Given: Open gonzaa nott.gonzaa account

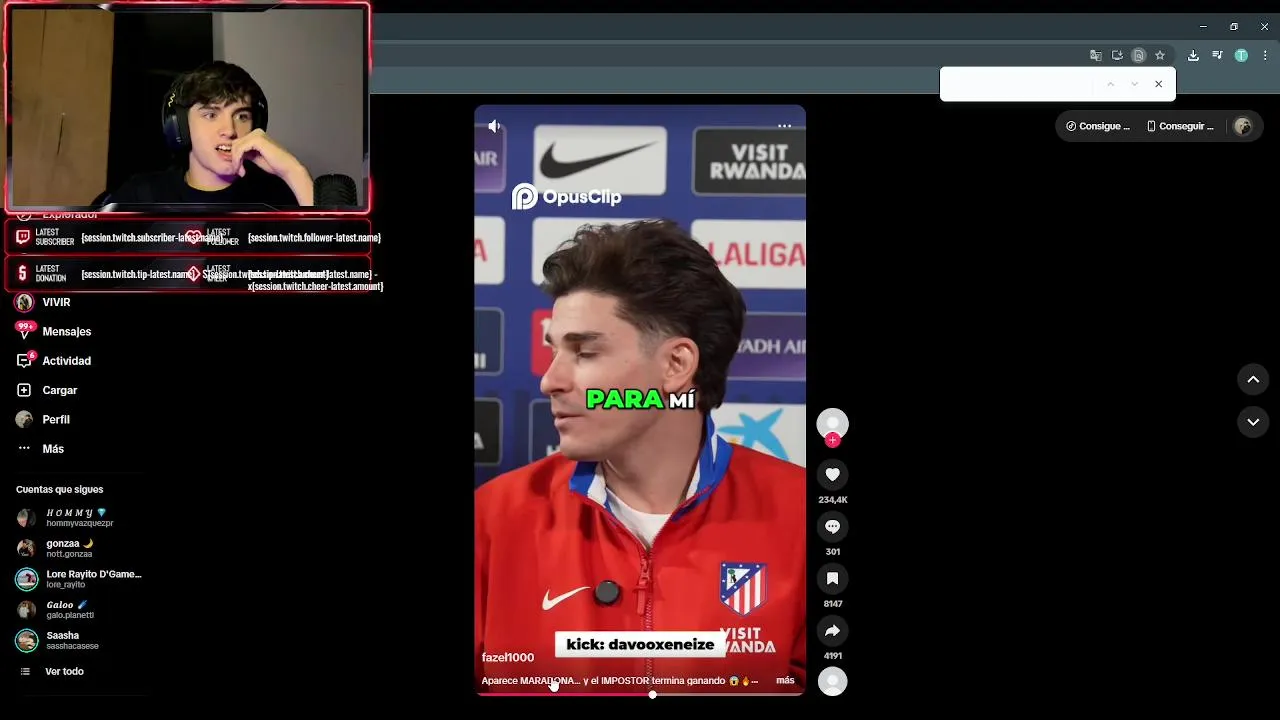Looking at the screenshot, I should (70, 548).
